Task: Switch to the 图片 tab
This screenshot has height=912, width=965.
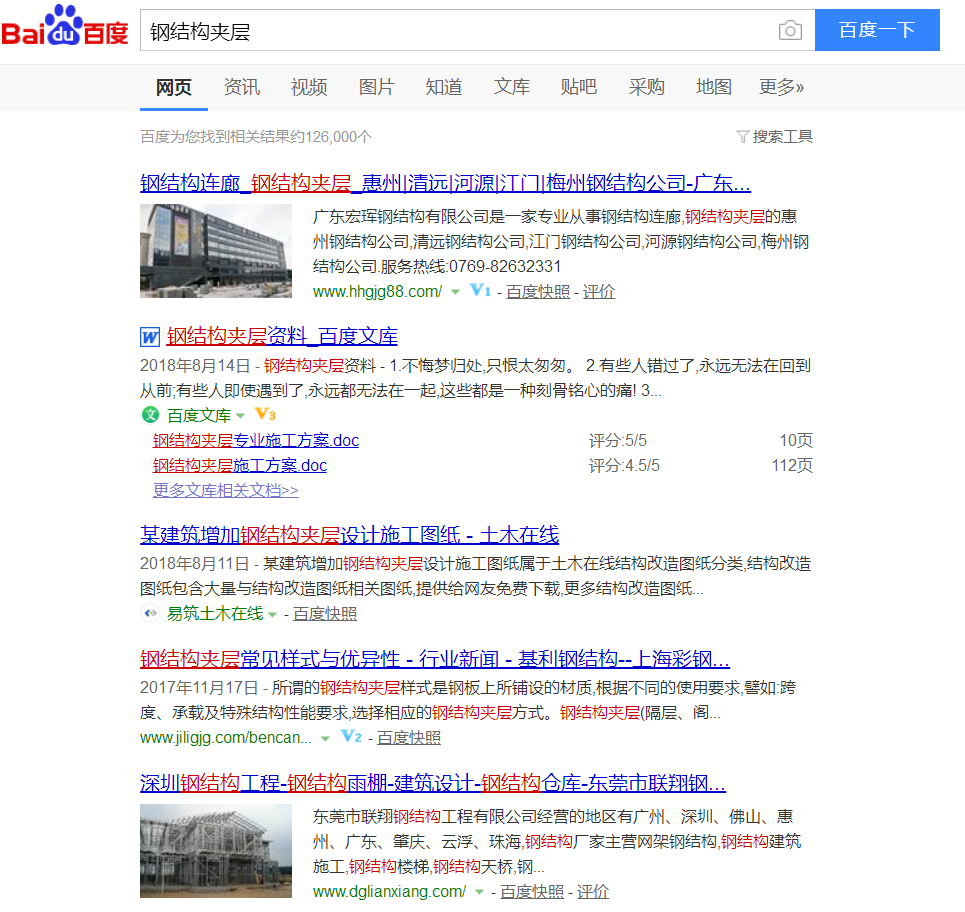Action: pyautogui.click(x=376, y=87)
